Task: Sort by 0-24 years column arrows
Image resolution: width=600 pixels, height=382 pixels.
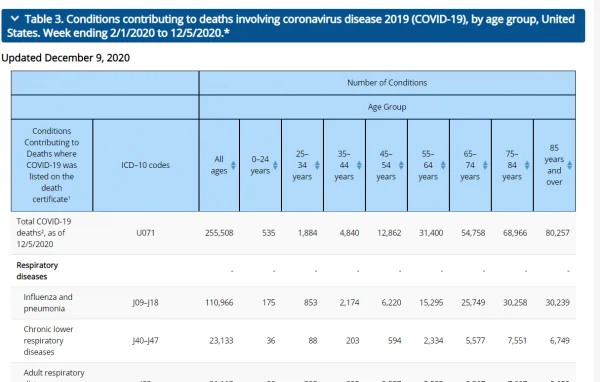Action: point(275,165)
